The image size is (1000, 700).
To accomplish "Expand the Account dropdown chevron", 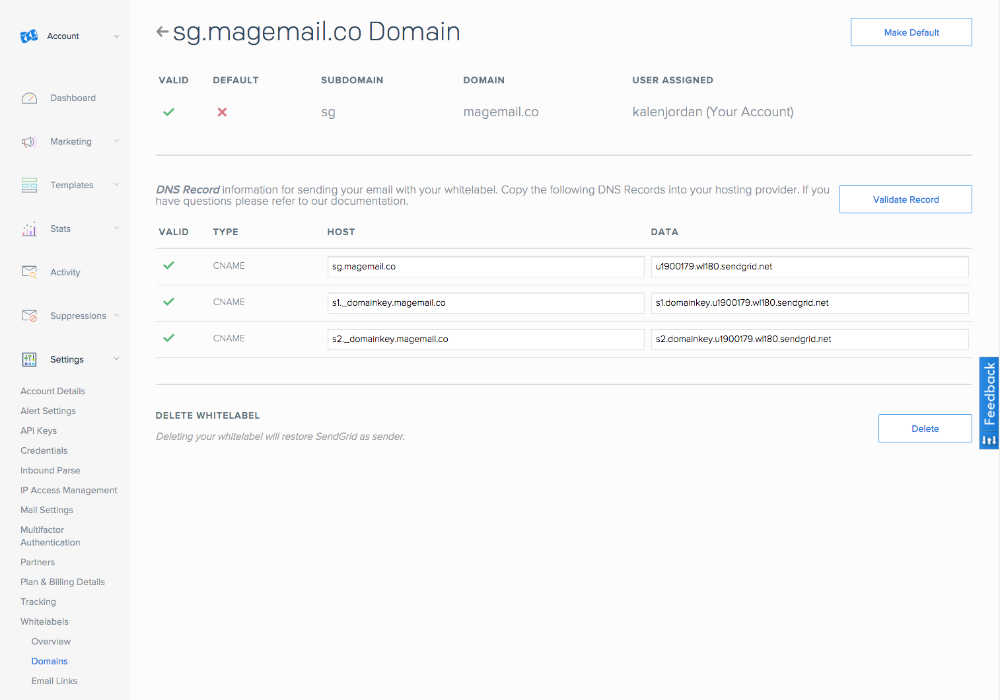I will click(x=116, y=36).
